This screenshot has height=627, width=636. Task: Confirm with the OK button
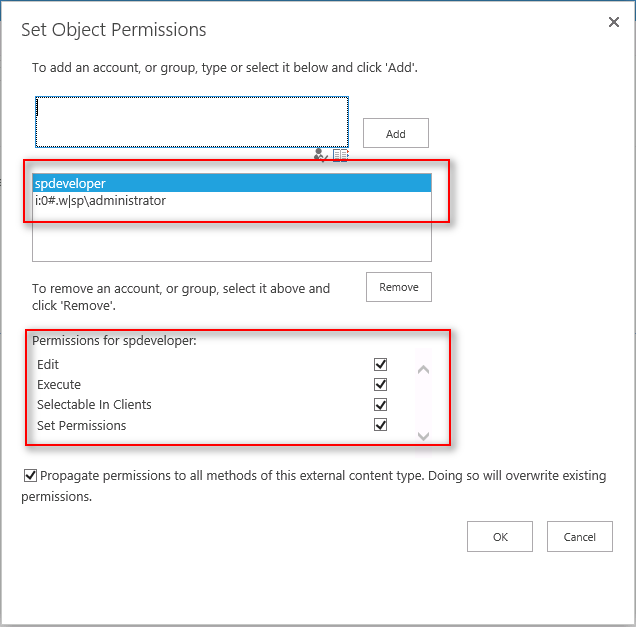pyautogui.click(x=500, y=537)
